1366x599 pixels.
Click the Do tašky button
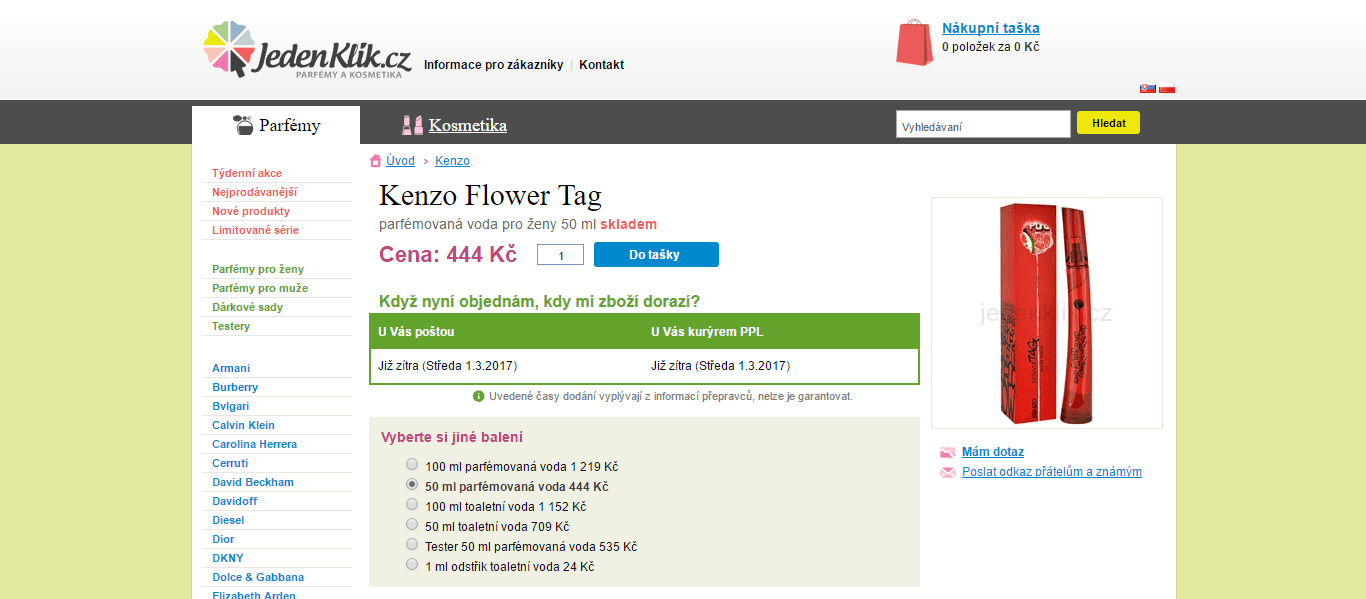pyautogui.click(x=655, y=254)
